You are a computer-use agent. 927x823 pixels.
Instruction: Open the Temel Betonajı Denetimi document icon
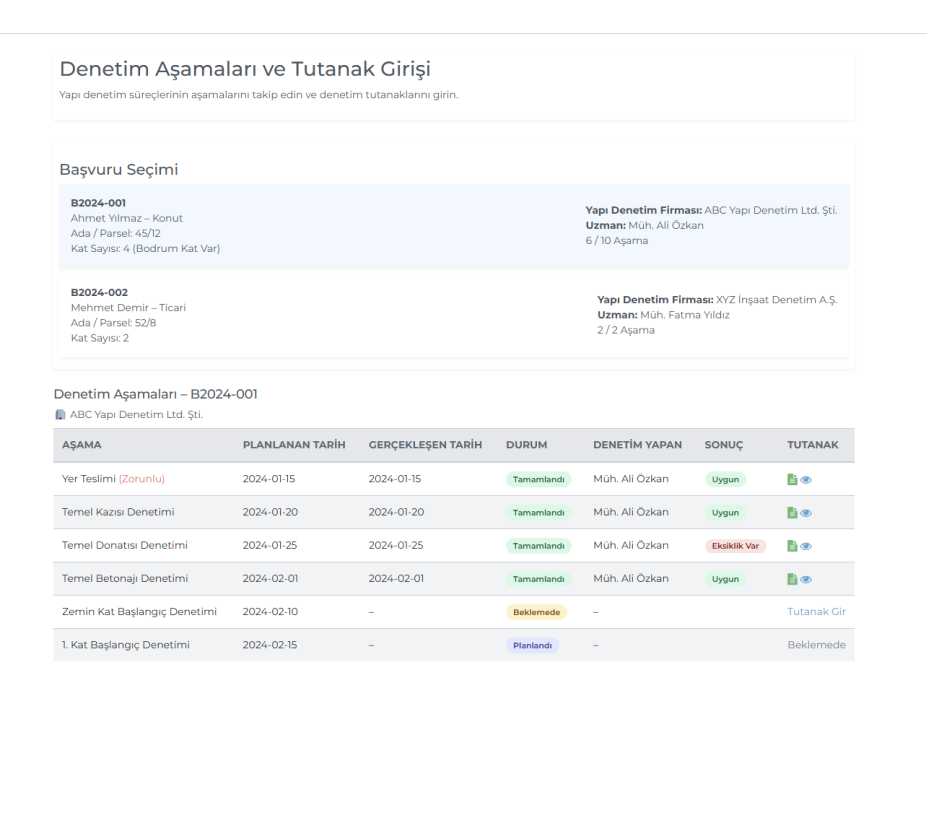coord(792,579)
